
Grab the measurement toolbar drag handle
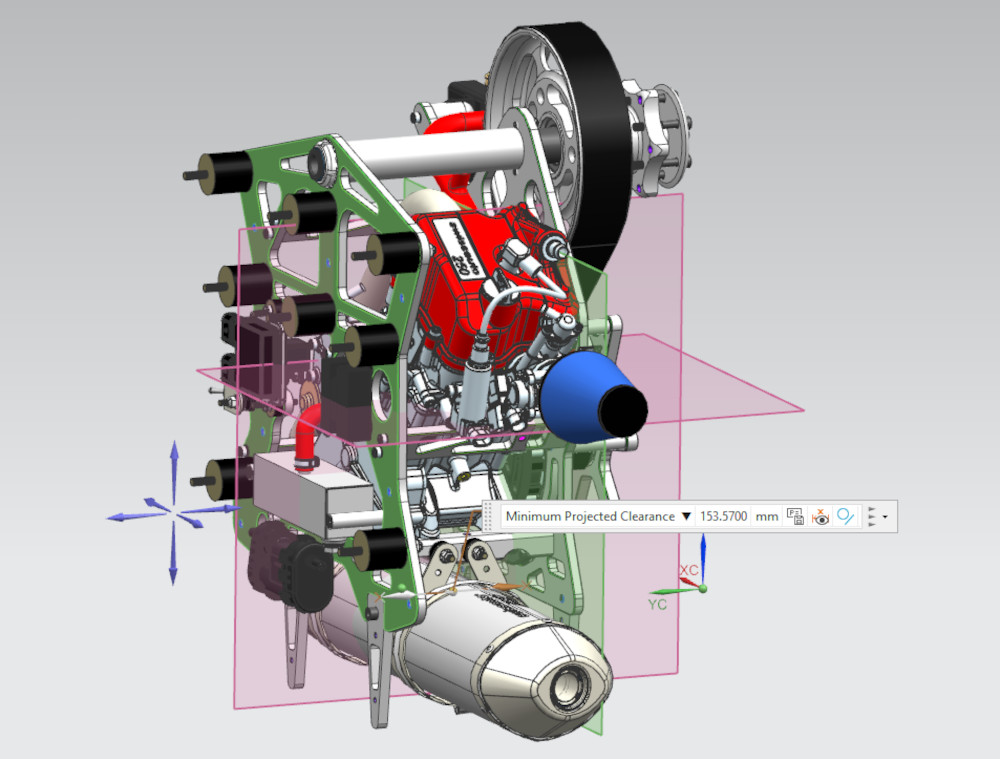pos(488,516)
